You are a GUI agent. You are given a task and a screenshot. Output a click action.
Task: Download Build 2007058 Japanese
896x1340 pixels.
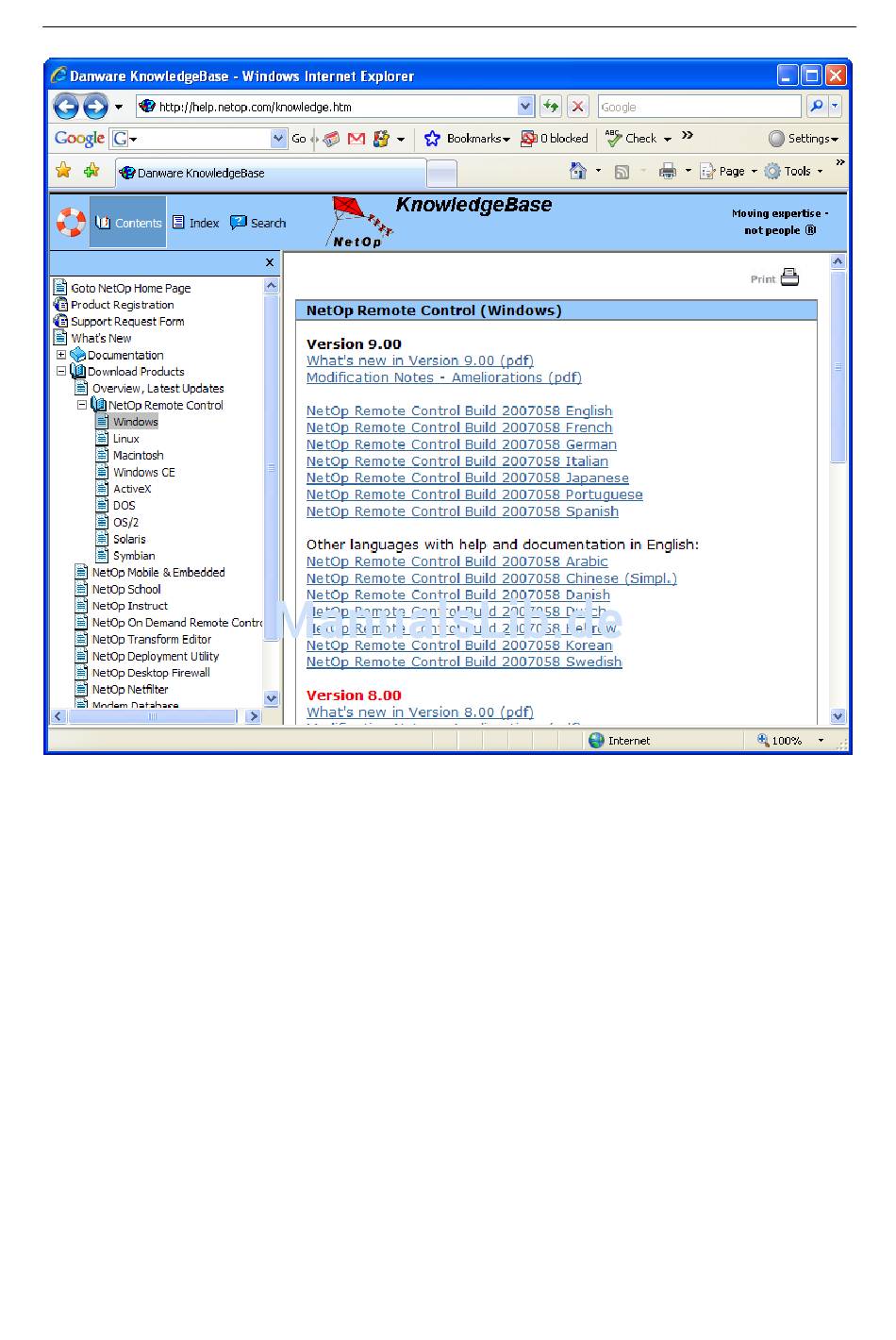467,477
